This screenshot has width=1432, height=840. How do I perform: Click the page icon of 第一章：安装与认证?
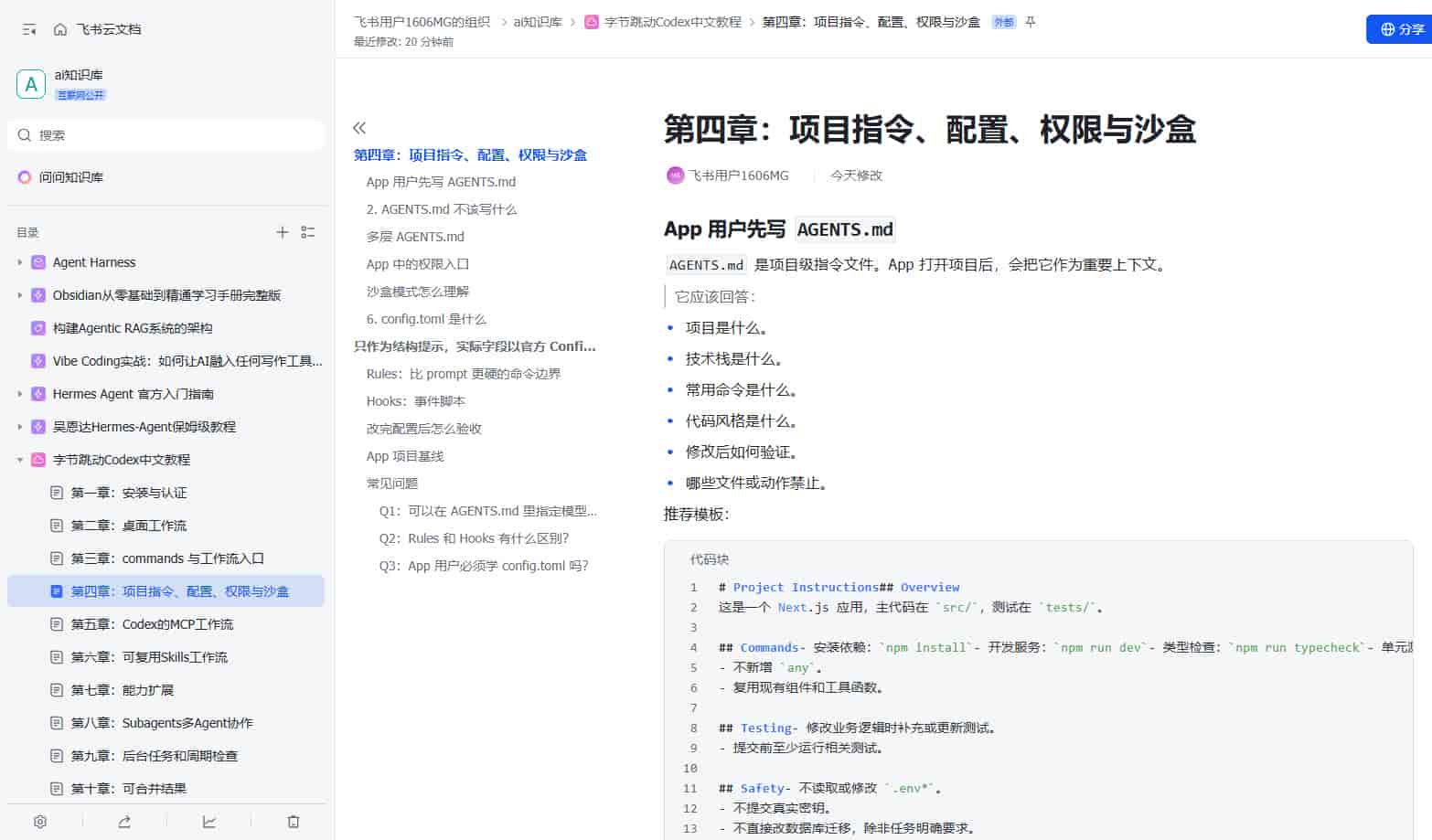57,493
